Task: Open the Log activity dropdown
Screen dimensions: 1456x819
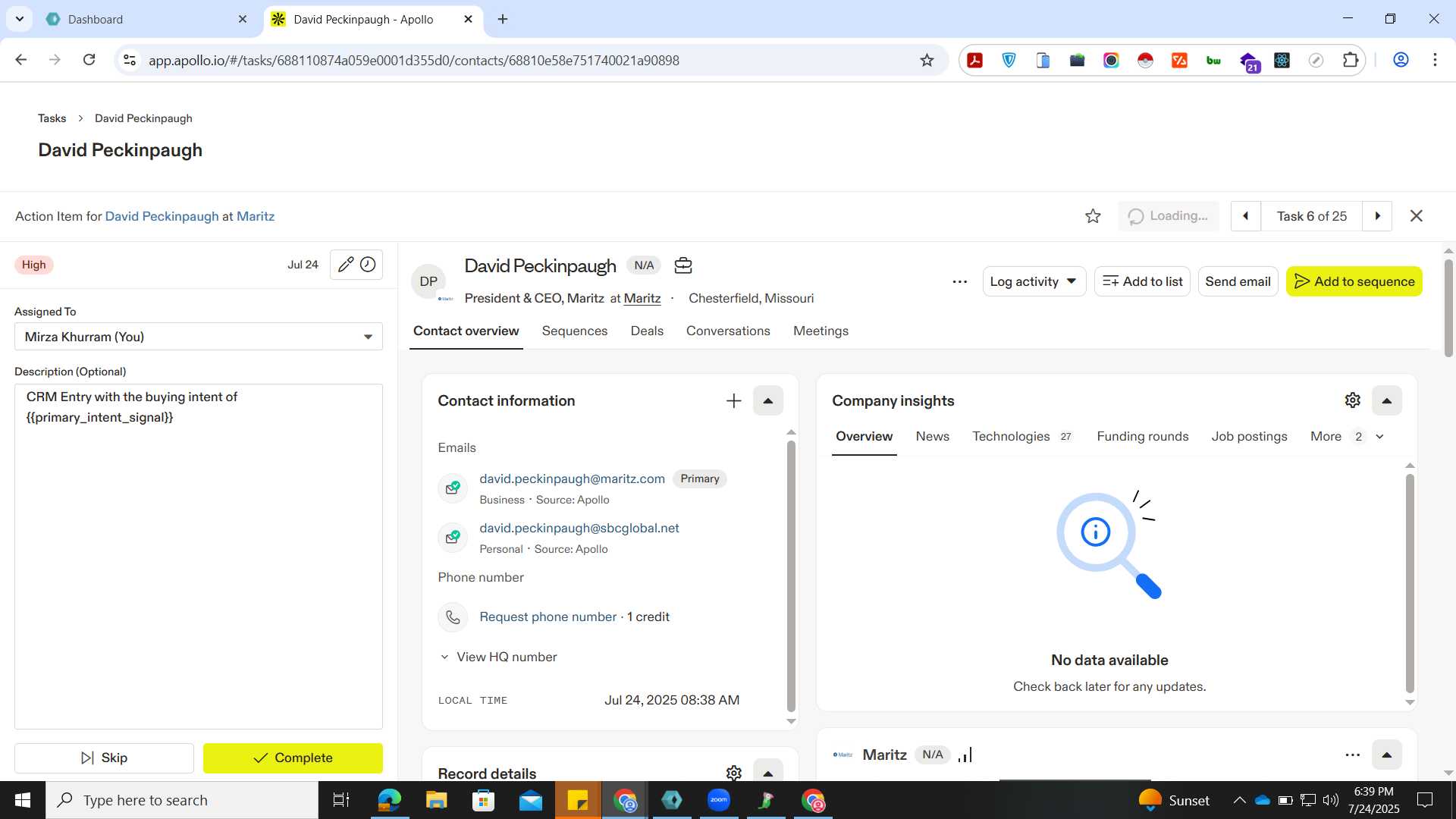Action: tap(1034, 281)
